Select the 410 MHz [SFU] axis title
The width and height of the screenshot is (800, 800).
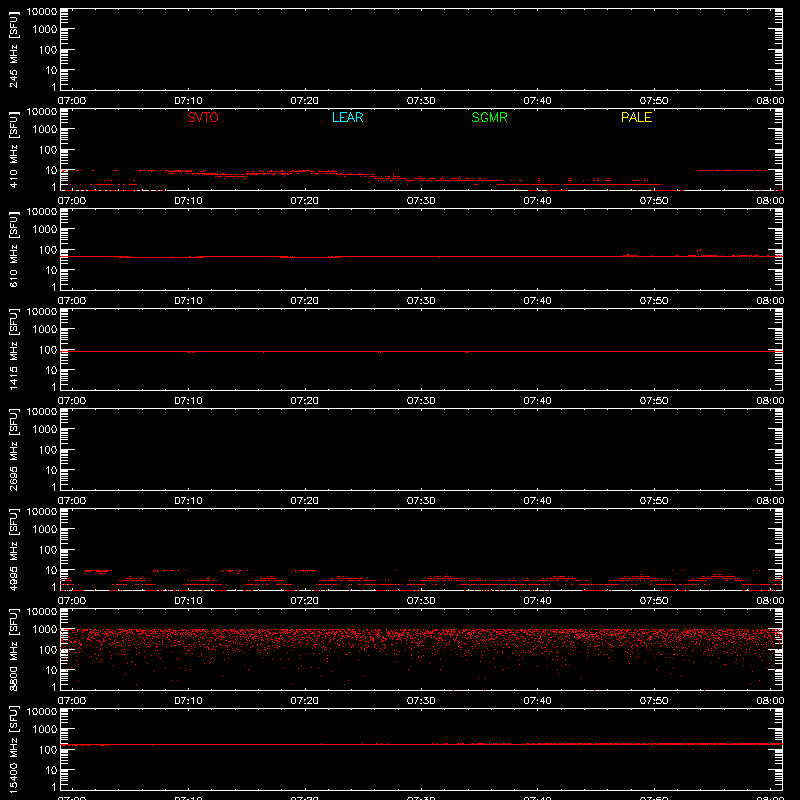coord(14,149)
